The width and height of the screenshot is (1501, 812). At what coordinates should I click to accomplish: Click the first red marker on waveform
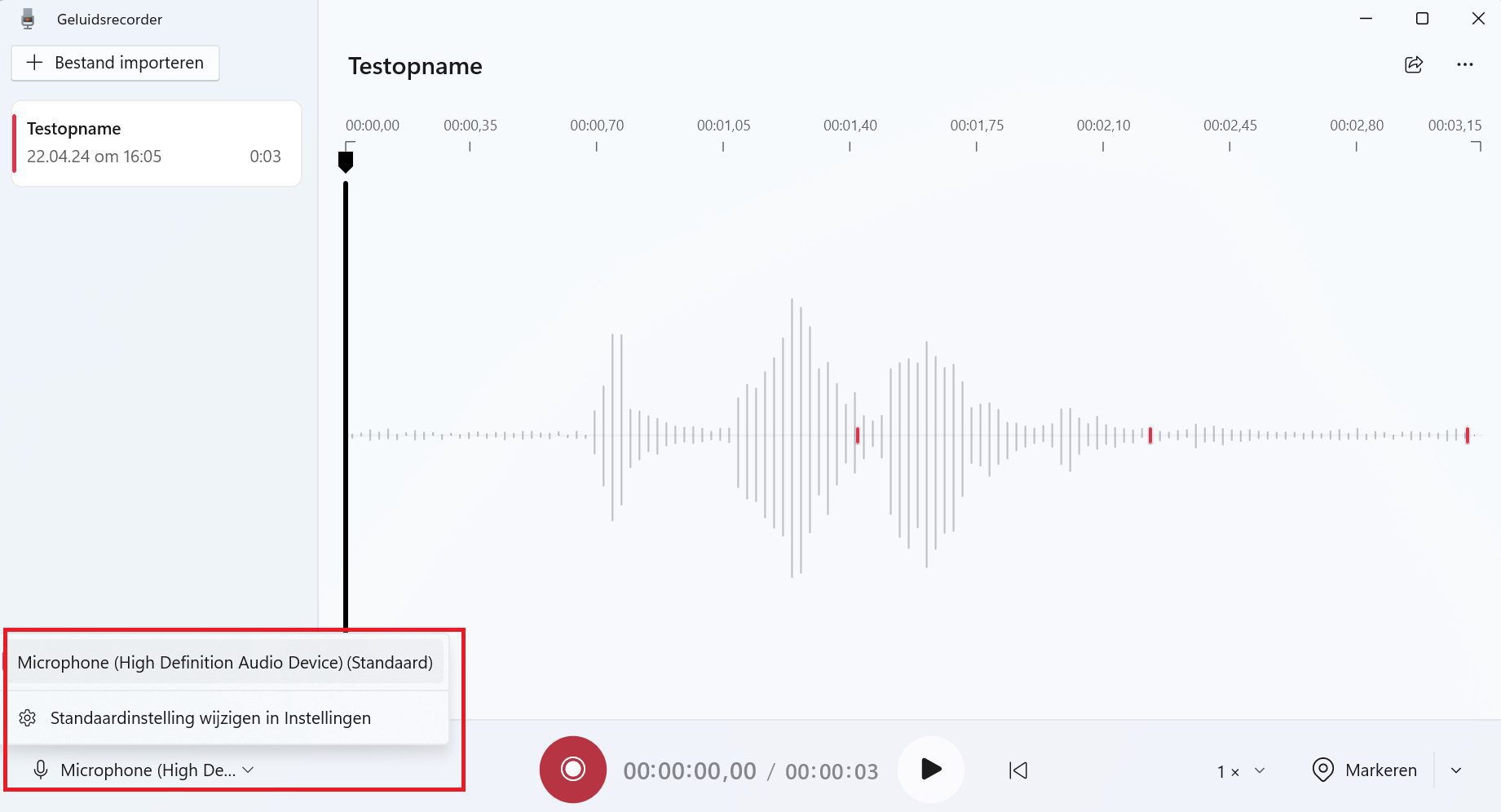coord(857,435)
